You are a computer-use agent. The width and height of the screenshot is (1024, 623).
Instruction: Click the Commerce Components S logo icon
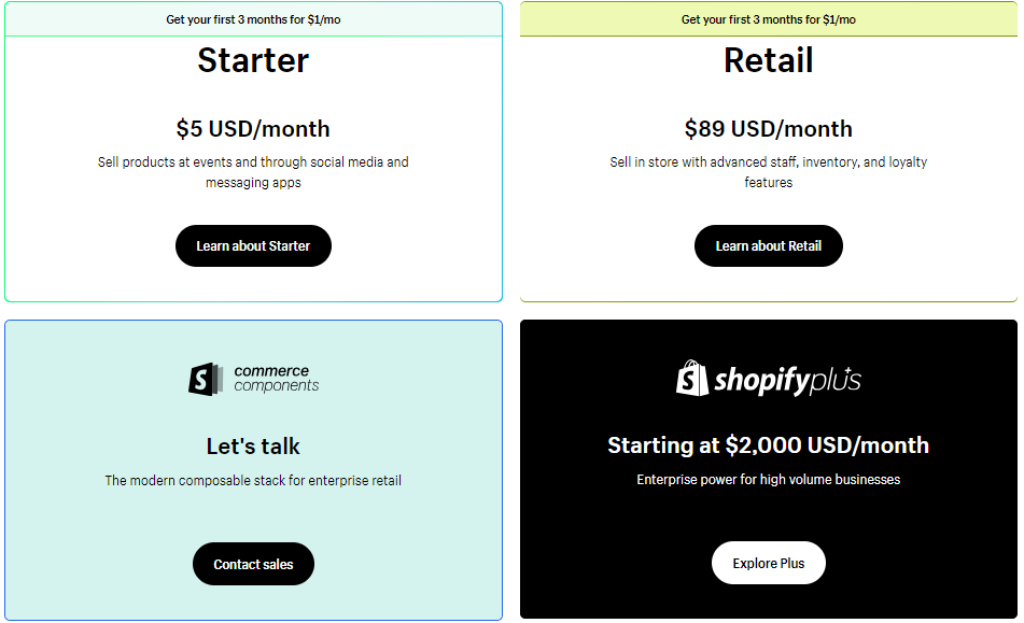click(x=206, y=379)
